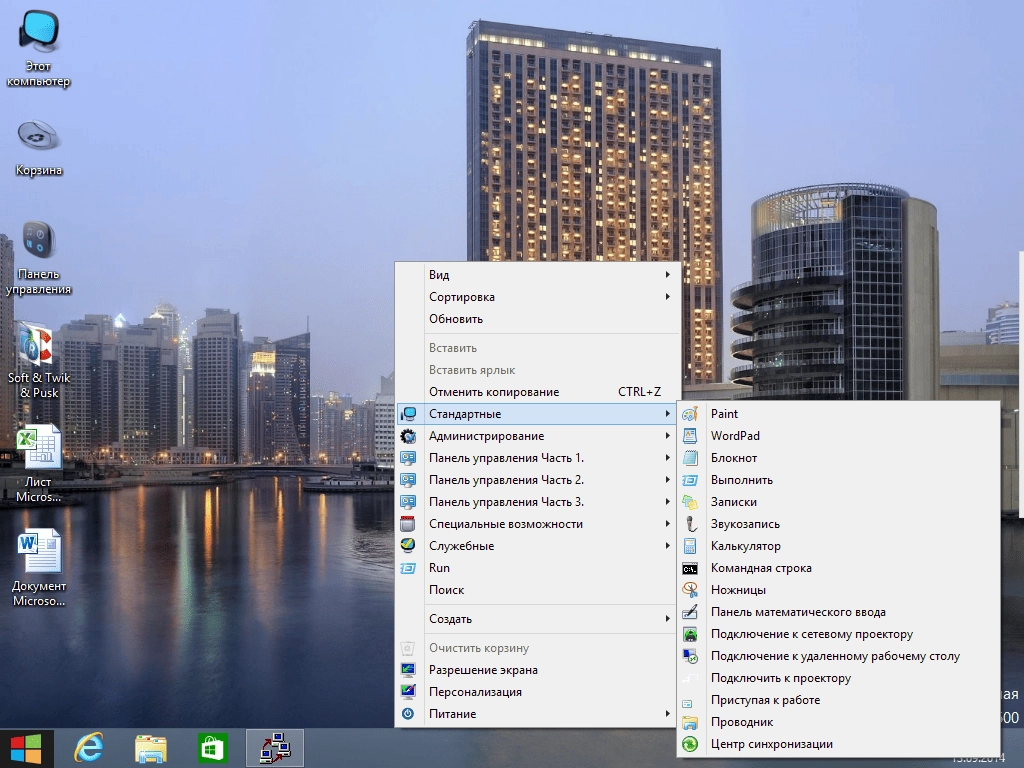Click the Ножницы snipping tool icon
The width and height of the screenshot is (1024, 768).
click(690, 590)
